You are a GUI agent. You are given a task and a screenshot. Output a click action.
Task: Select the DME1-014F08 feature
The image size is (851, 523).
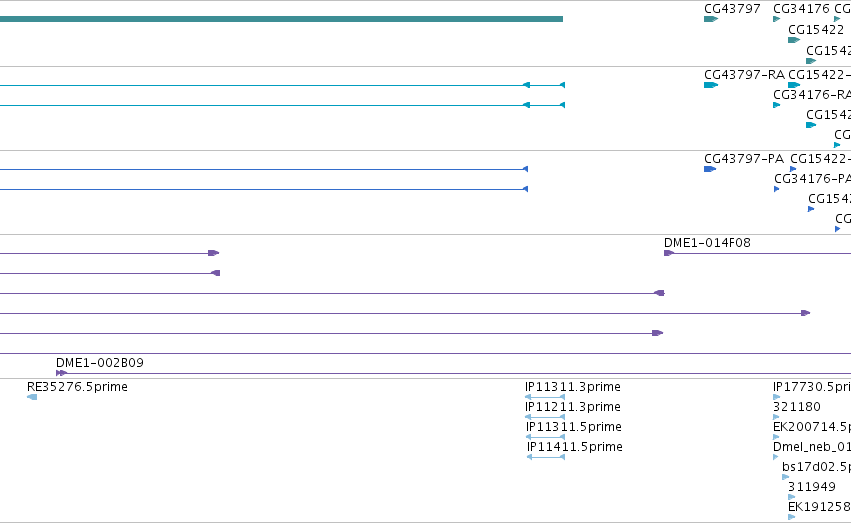(707, 243)
